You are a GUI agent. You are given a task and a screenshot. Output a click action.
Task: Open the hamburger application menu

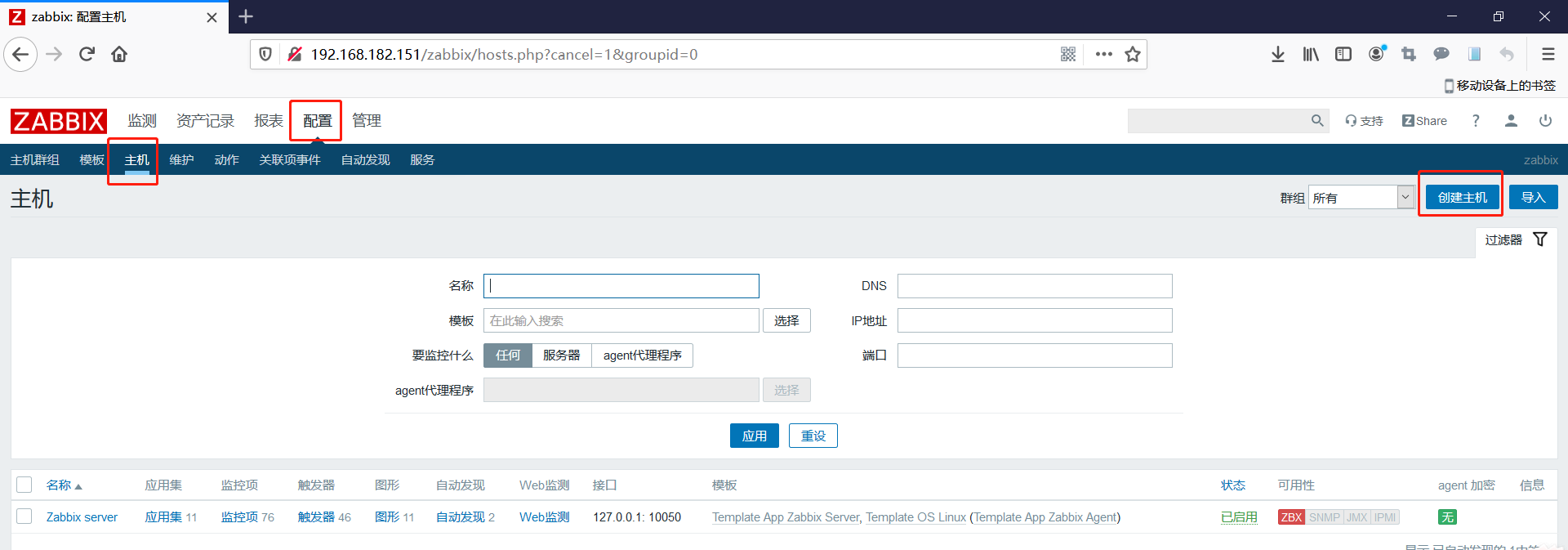click(x=1548, y=55)
